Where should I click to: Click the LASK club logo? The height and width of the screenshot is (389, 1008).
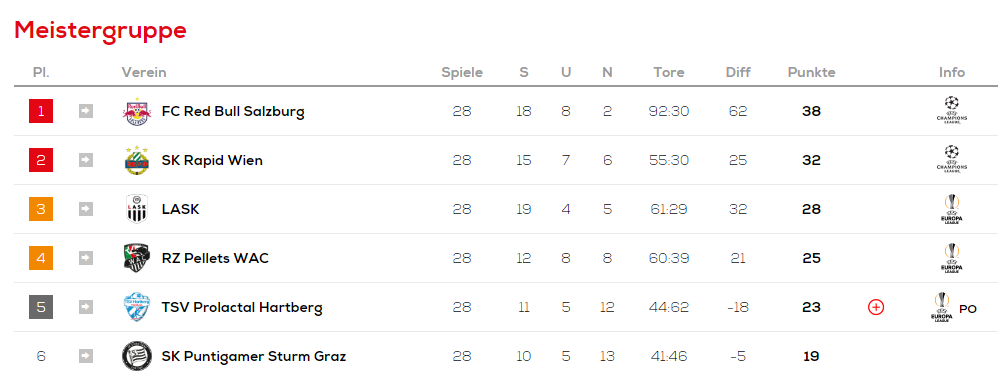click(136, 209)
